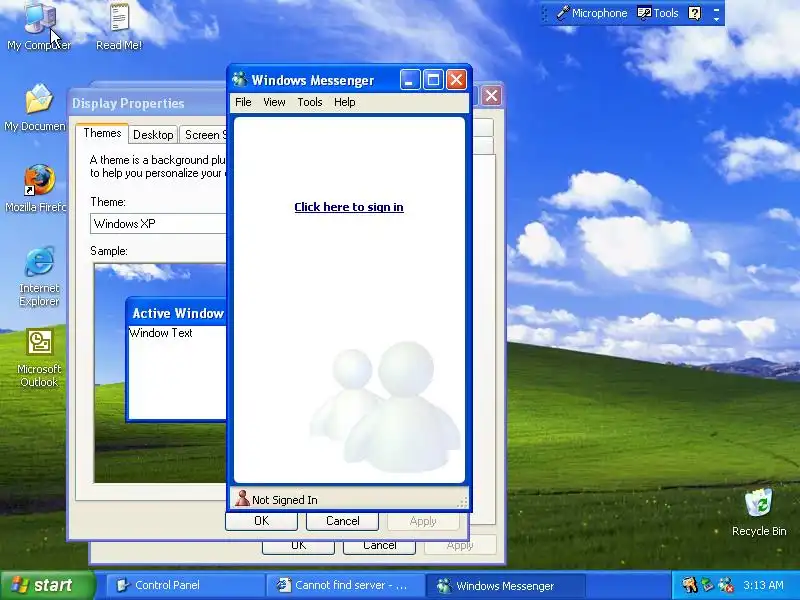Viewport: 800px width, 600px height.
Task: Click the 'Click here to sign in' link
Action: click(x=349, y=207)
